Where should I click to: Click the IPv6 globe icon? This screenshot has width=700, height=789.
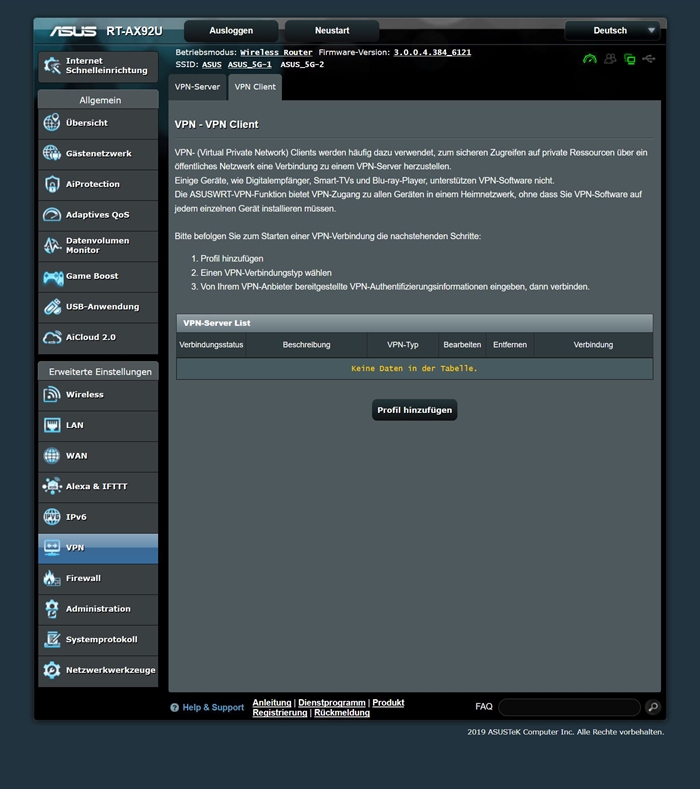click(x=52, y=517)
